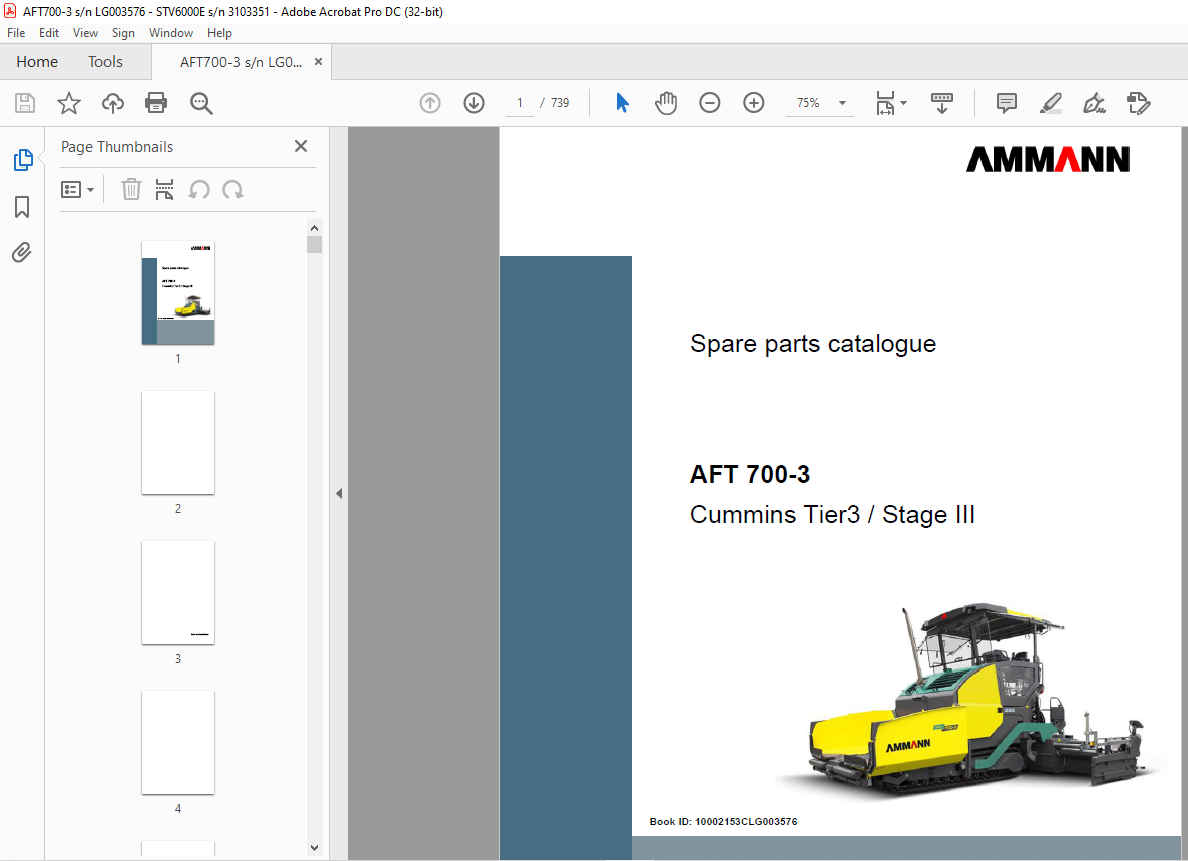Image resolution: width=1188 pixels, height=861 pixels.
Task: Toggle Page Thumbnails panel icon
Action: (x=23, y=160)
